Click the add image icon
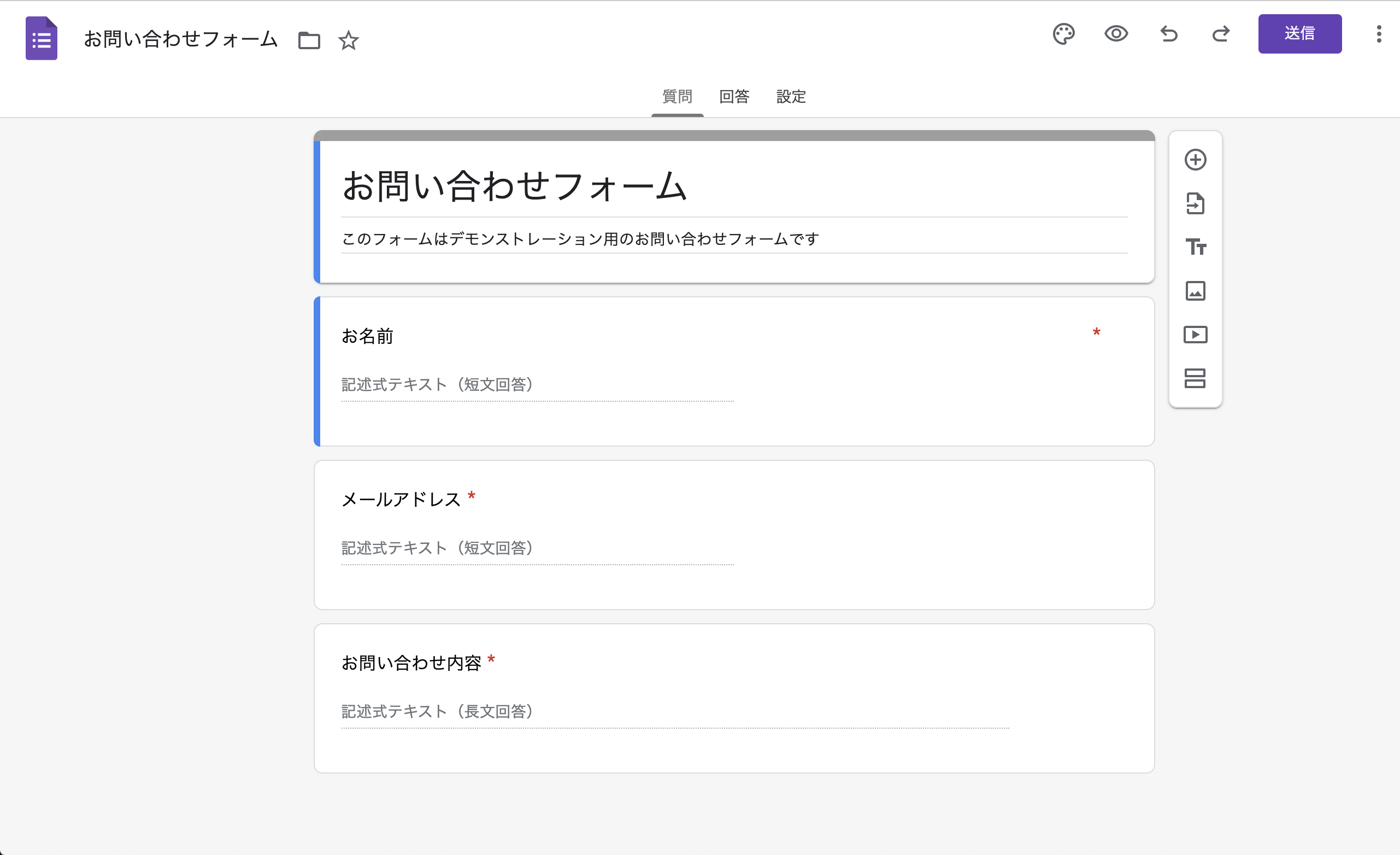Image resolution: width=1400 pixels, height=855 pixels. click(x=1195, y=291)
